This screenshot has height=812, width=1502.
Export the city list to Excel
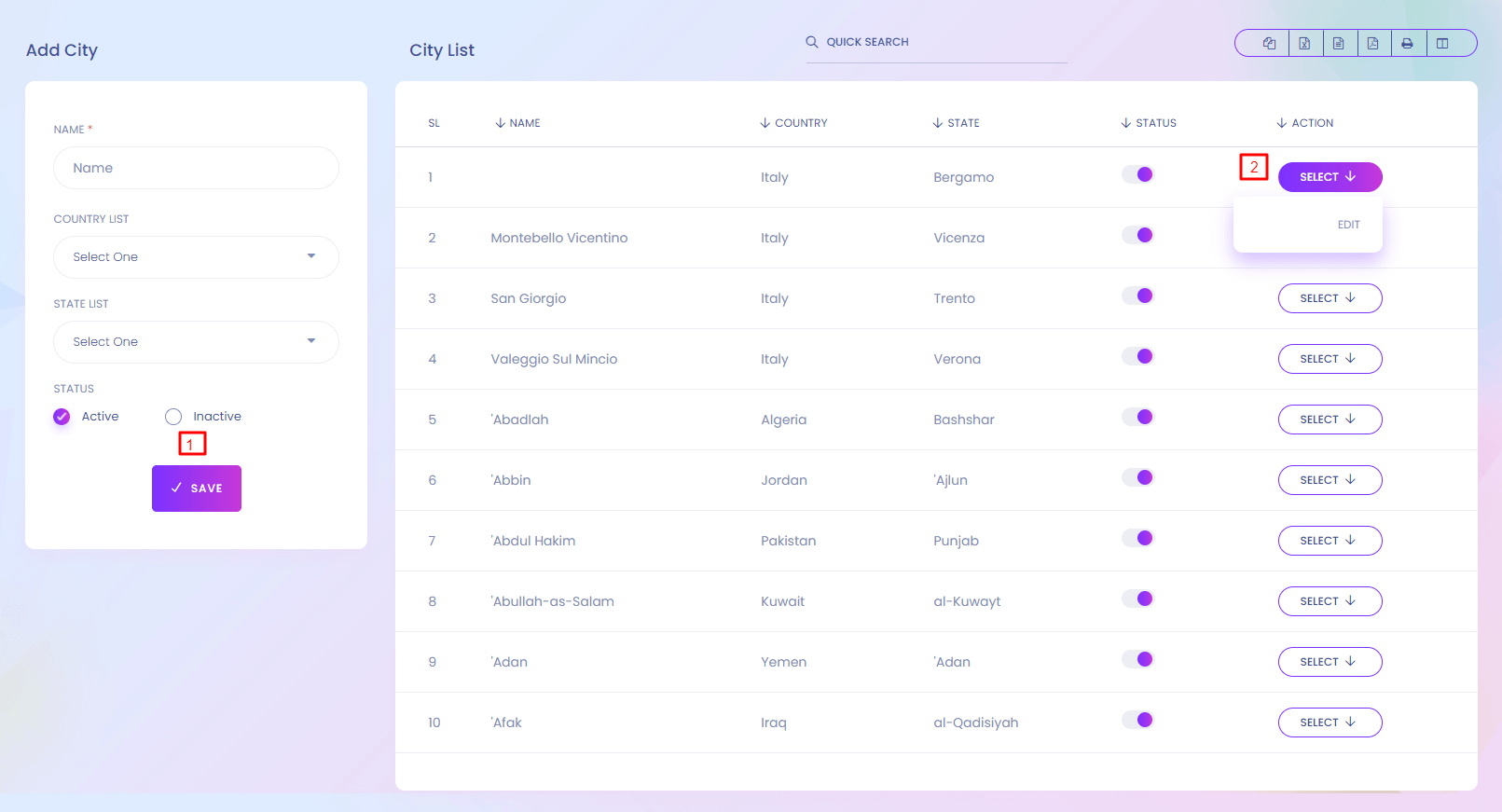click(1304, 43)
